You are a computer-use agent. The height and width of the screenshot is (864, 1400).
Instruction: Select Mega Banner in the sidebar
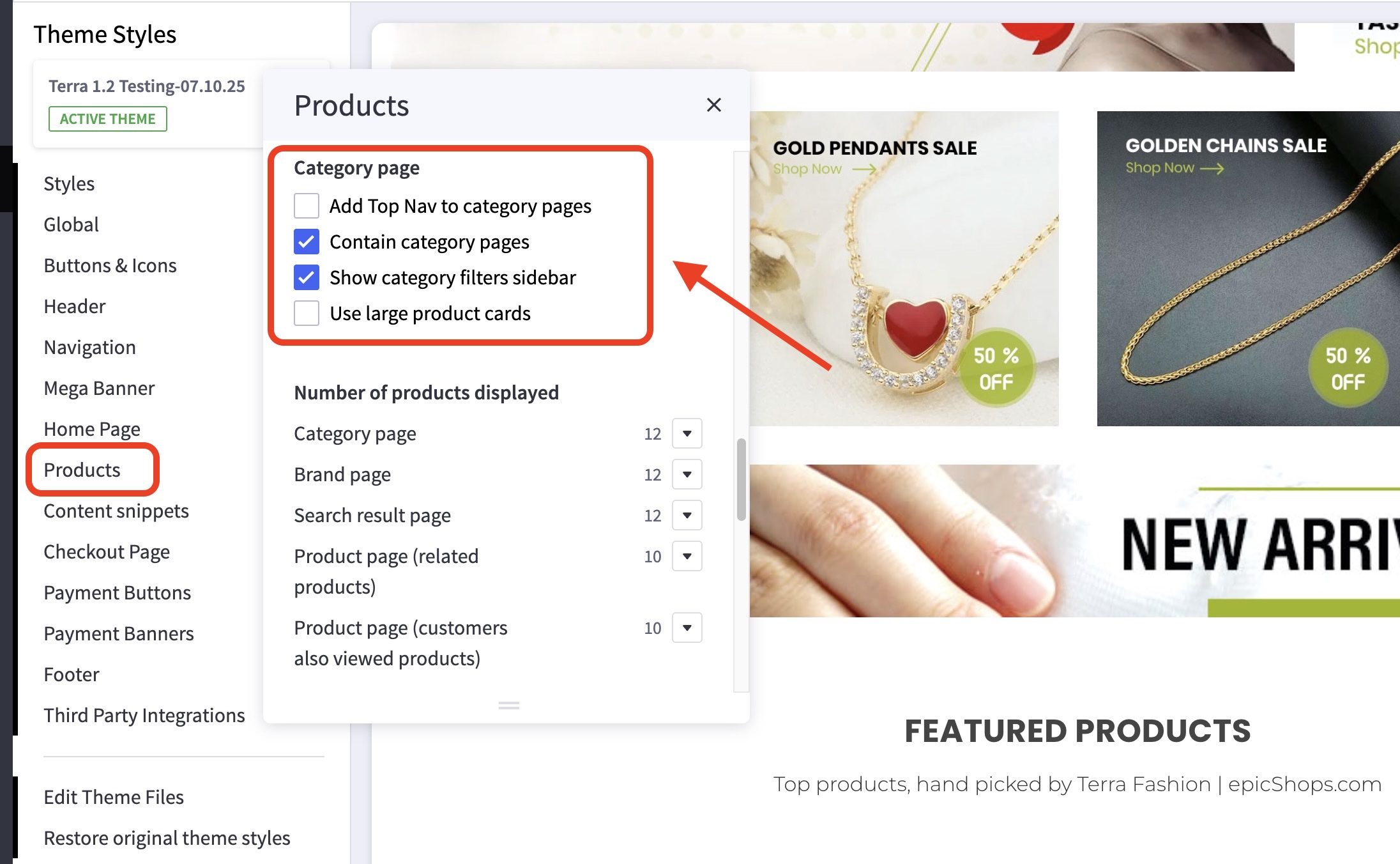click(x=99, y=388)
